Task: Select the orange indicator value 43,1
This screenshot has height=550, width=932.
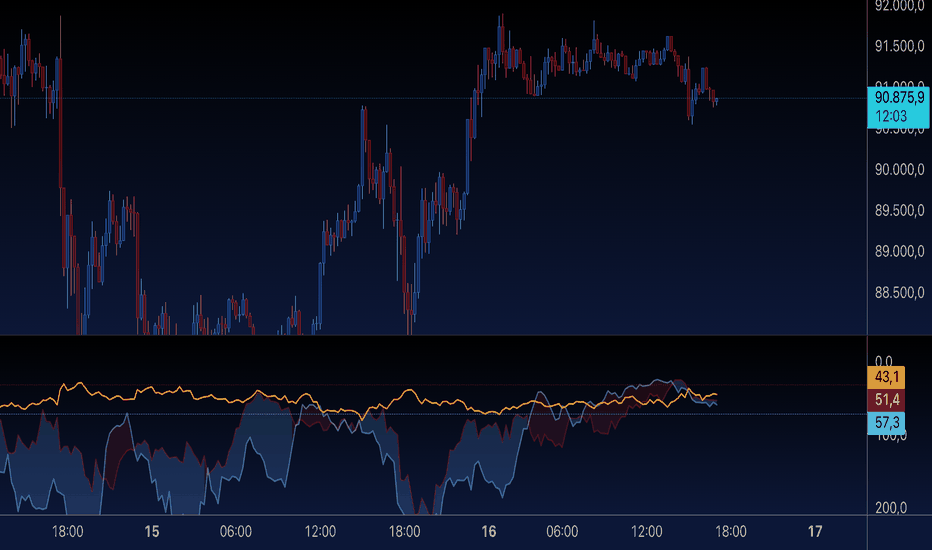Action: [x=886, y=377]
